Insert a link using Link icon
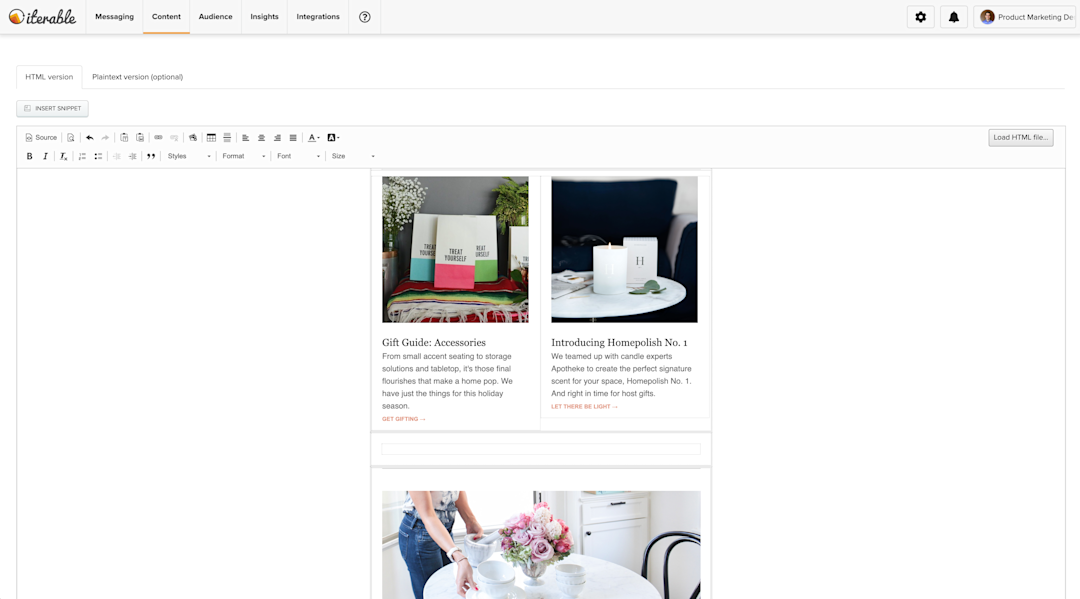1080x599 pixels. coord(158,138)
